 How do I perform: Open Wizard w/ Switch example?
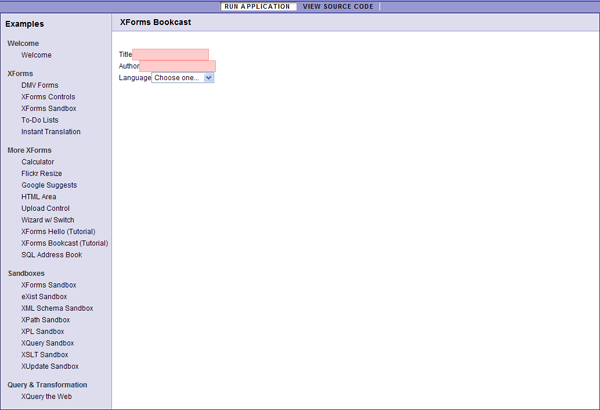tap(48, 220)
